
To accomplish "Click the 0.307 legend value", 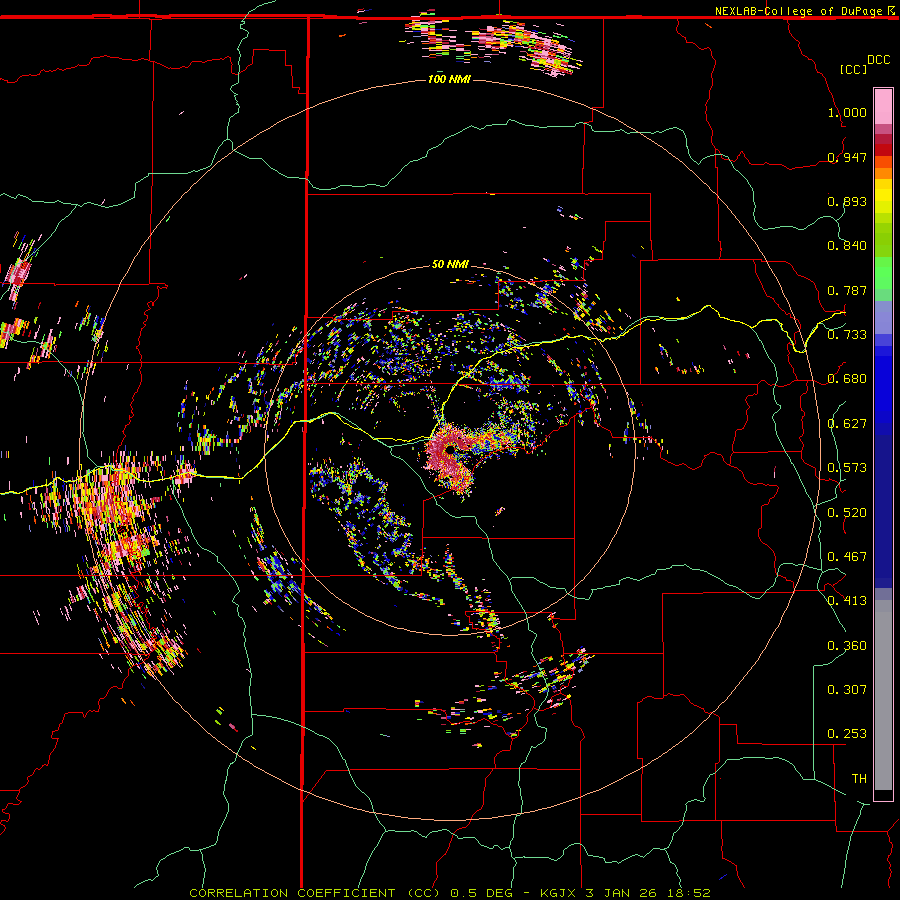I will pos(847,690).
